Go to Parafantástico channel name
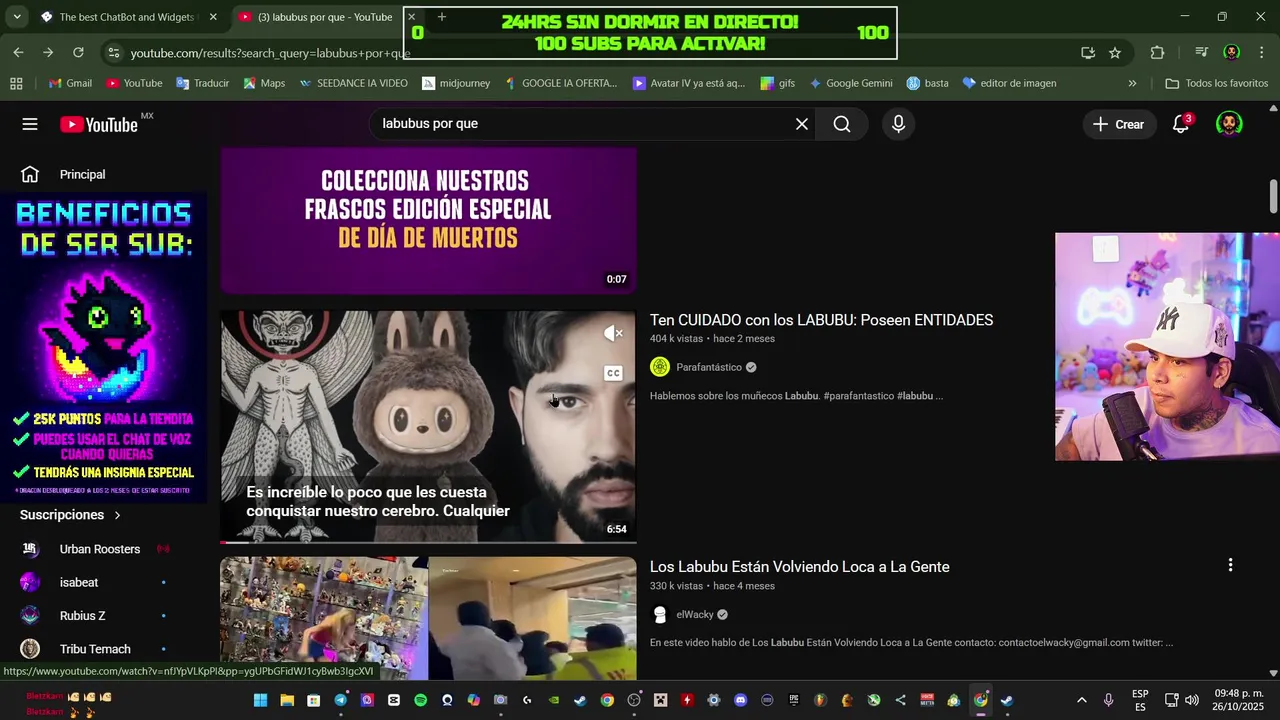This screenshot has width=1280, height=720. (709, 367)
